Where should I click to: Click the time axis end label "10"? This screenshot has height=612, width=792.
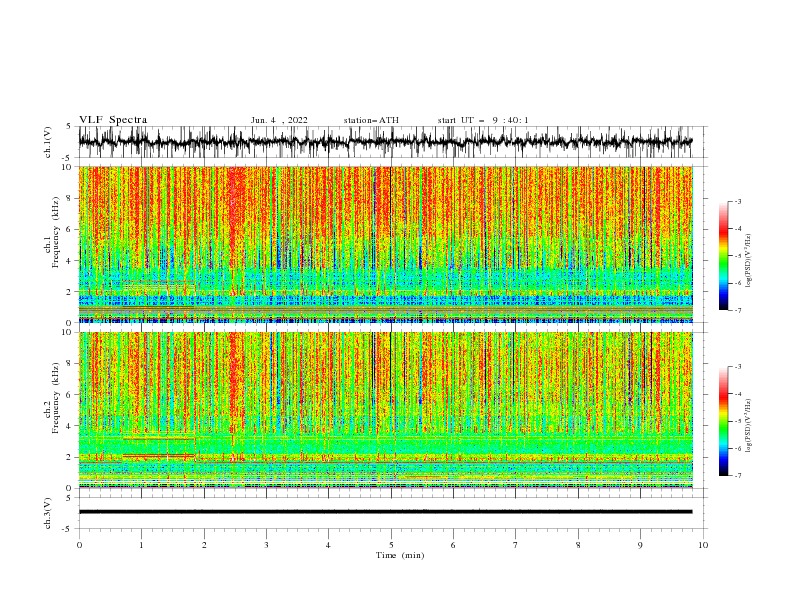coord(703,545)
